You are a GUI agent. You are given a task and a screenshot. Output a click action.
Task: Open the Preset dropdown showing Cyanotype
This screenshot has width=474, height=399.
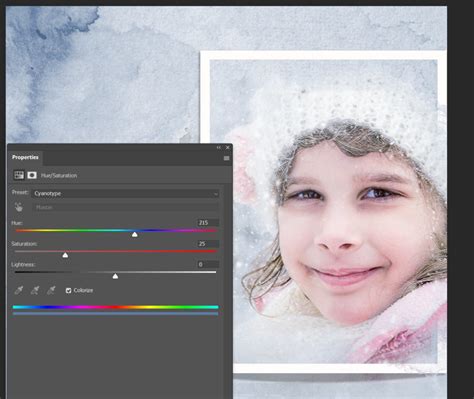[125, 193]
